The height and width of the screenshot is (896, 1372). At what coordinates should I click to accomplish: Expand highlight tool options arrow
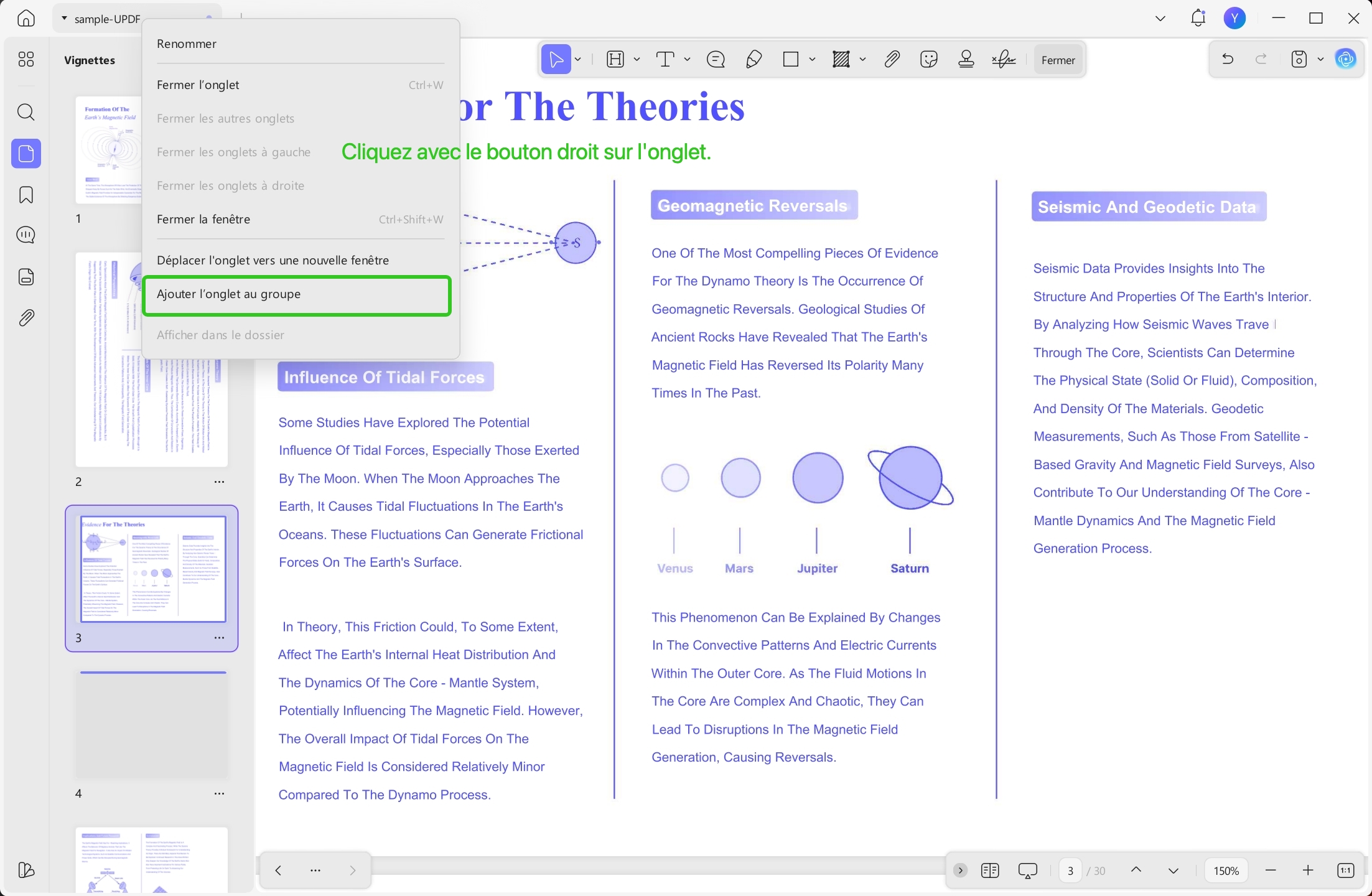(637, 60)
